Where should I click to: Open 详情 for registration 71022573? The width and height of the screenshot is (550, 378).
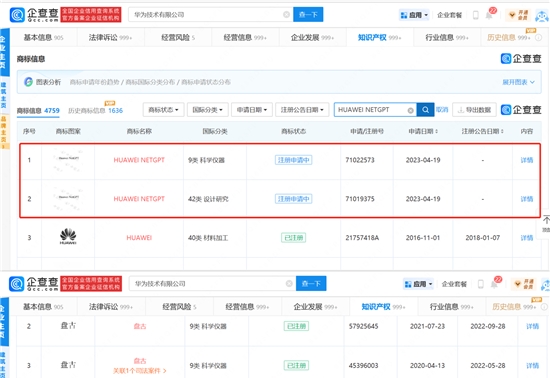tap(527, 160)
